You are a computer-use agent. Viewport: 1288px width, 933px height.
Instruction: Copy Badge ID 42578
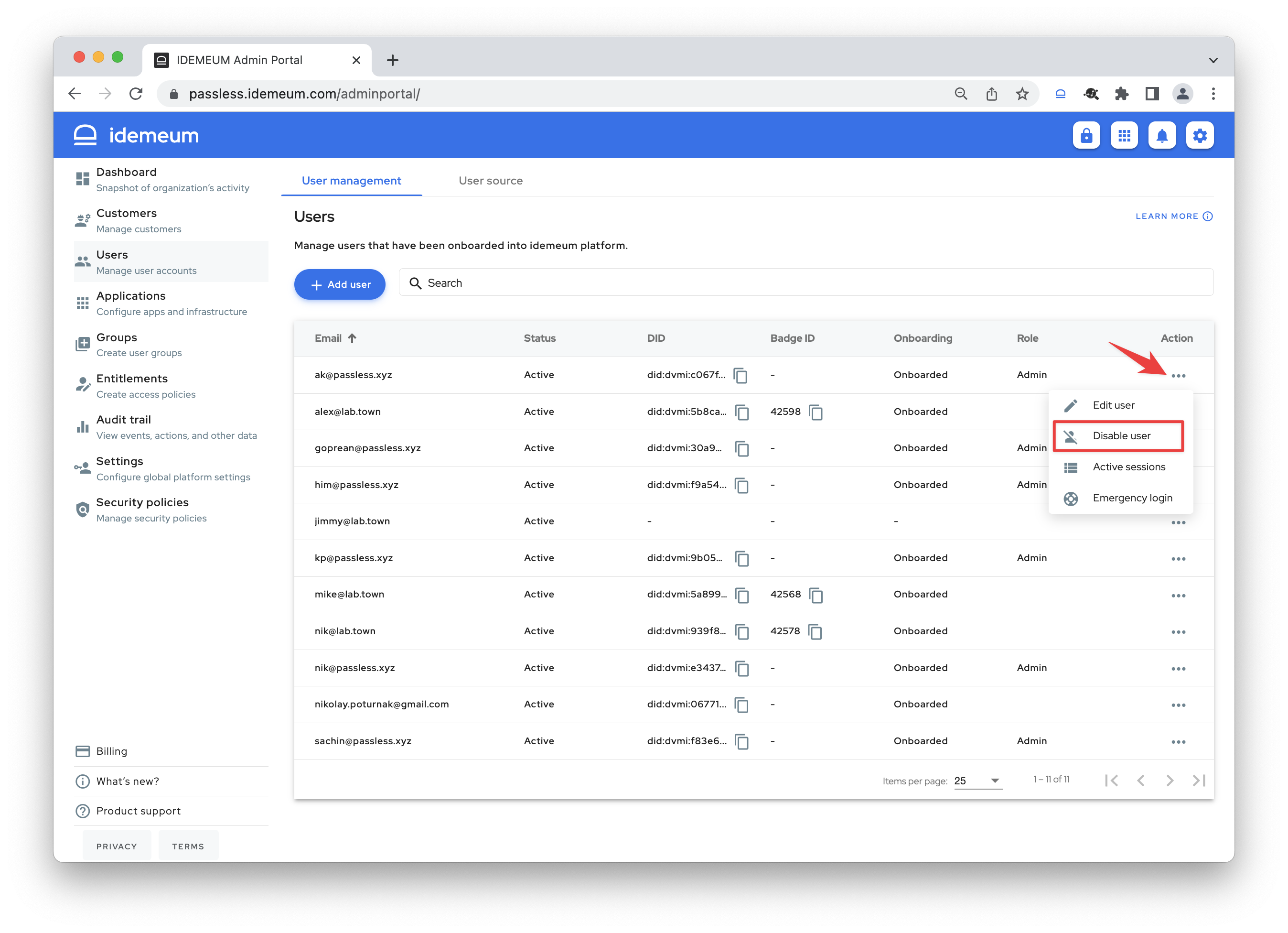[815, 632]
